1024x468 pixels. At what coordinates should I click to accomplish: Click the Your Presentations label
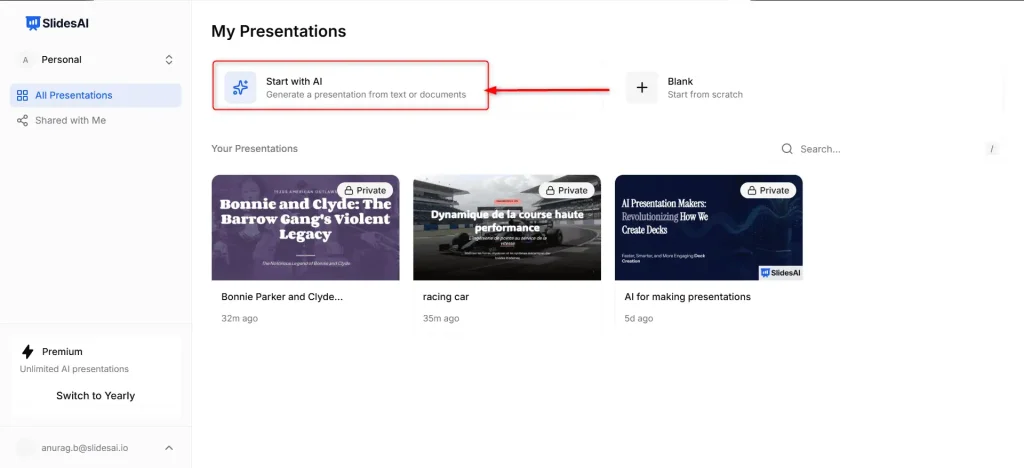[255, 149]
